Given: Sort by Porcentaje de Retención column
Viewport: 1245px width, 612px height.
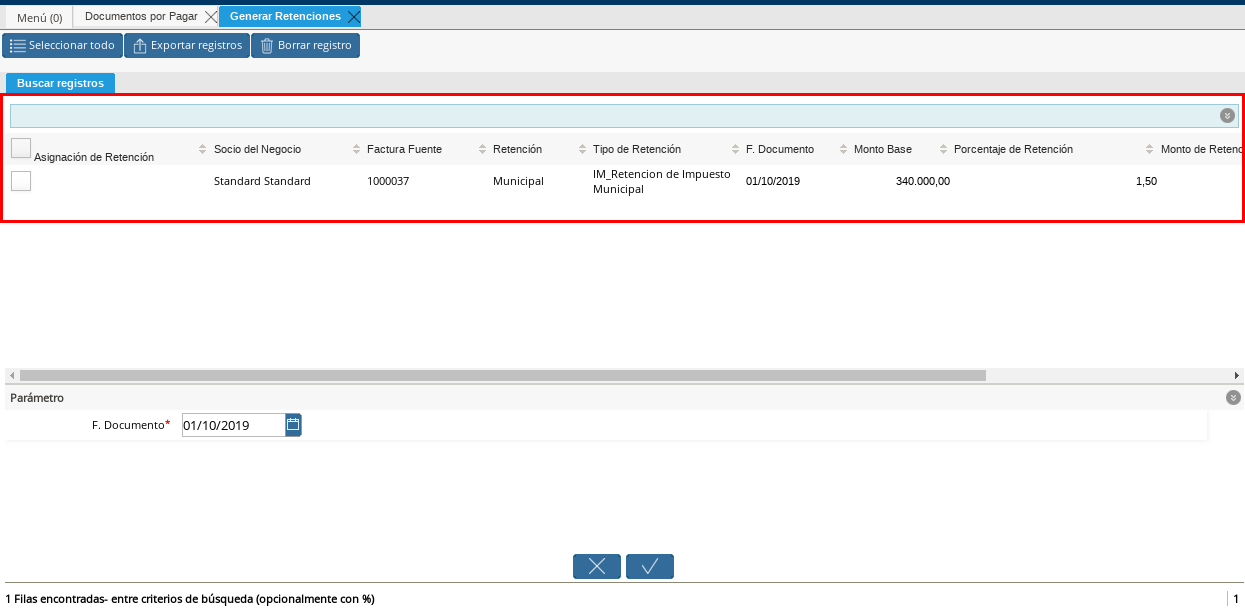Looking at the screenshot, I should point(1013,149).
